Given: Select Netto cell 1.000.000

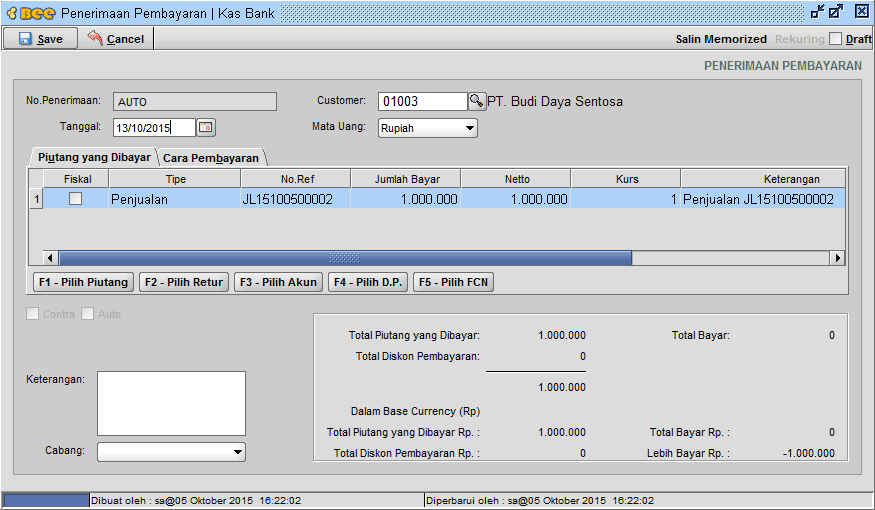Looking at the screenshot, I should click(x=516, y=199).
